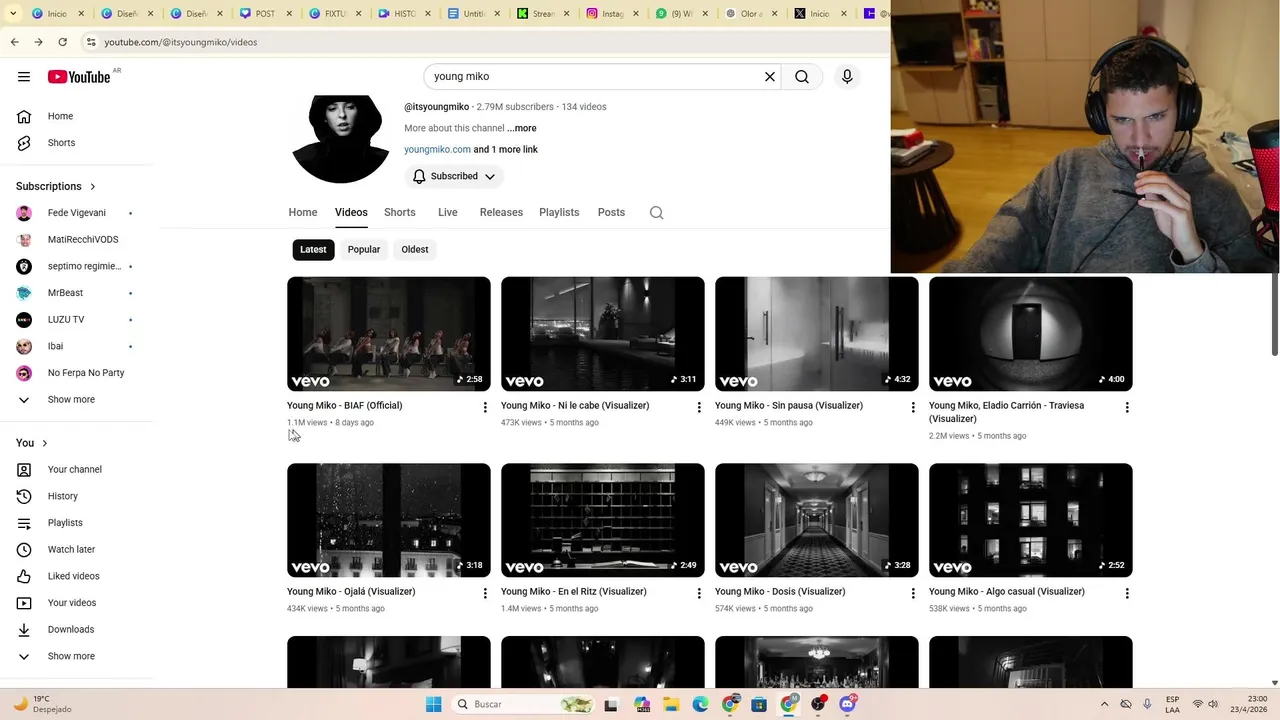
Task: Open Discord from the taskbar
Action: click(x=847, y=704)
